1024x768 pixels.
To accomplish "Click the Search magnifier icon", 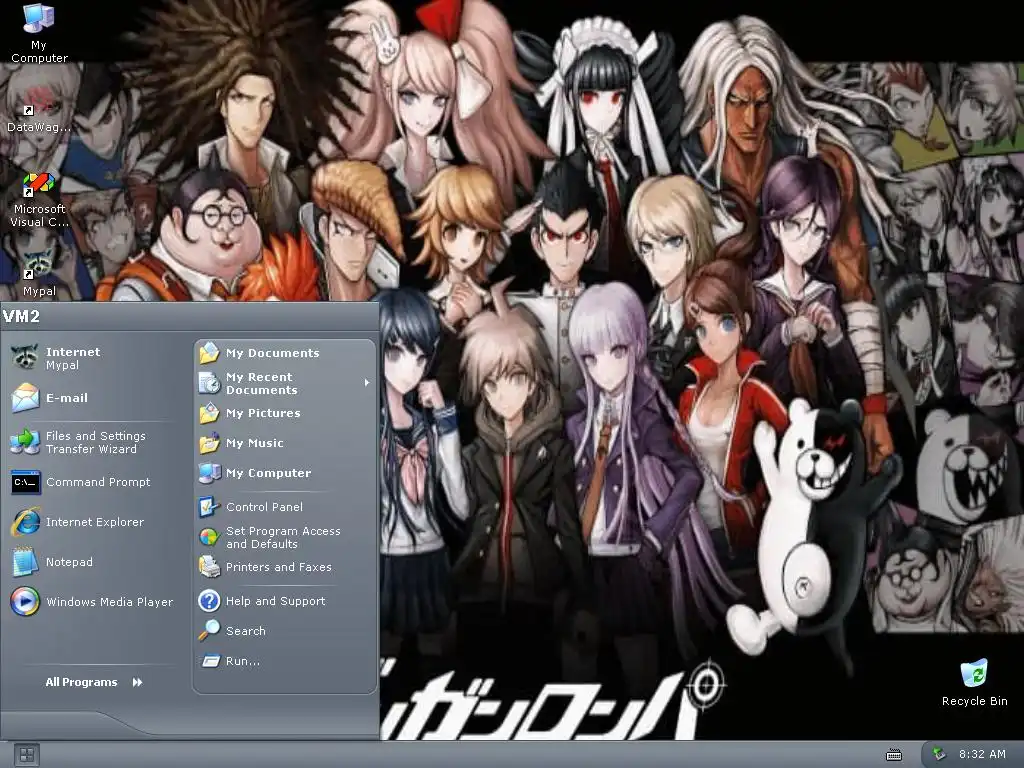I will click(210, 631).
